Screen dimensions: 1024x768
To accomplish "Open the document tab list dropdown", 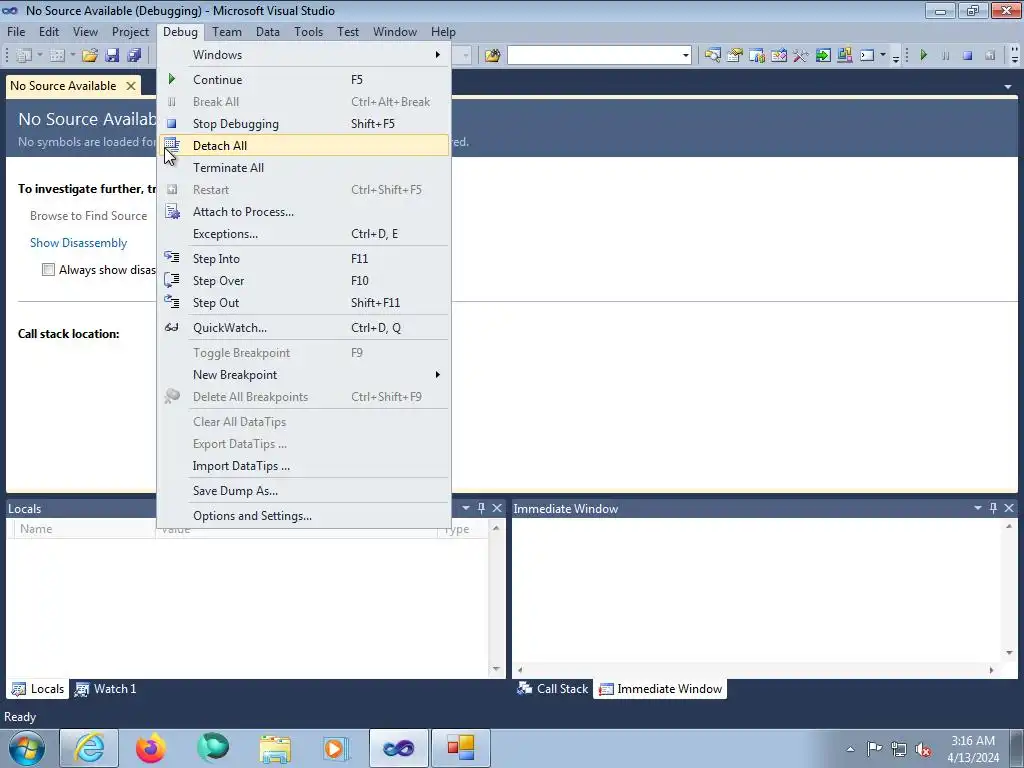I will pos(1008,86).
